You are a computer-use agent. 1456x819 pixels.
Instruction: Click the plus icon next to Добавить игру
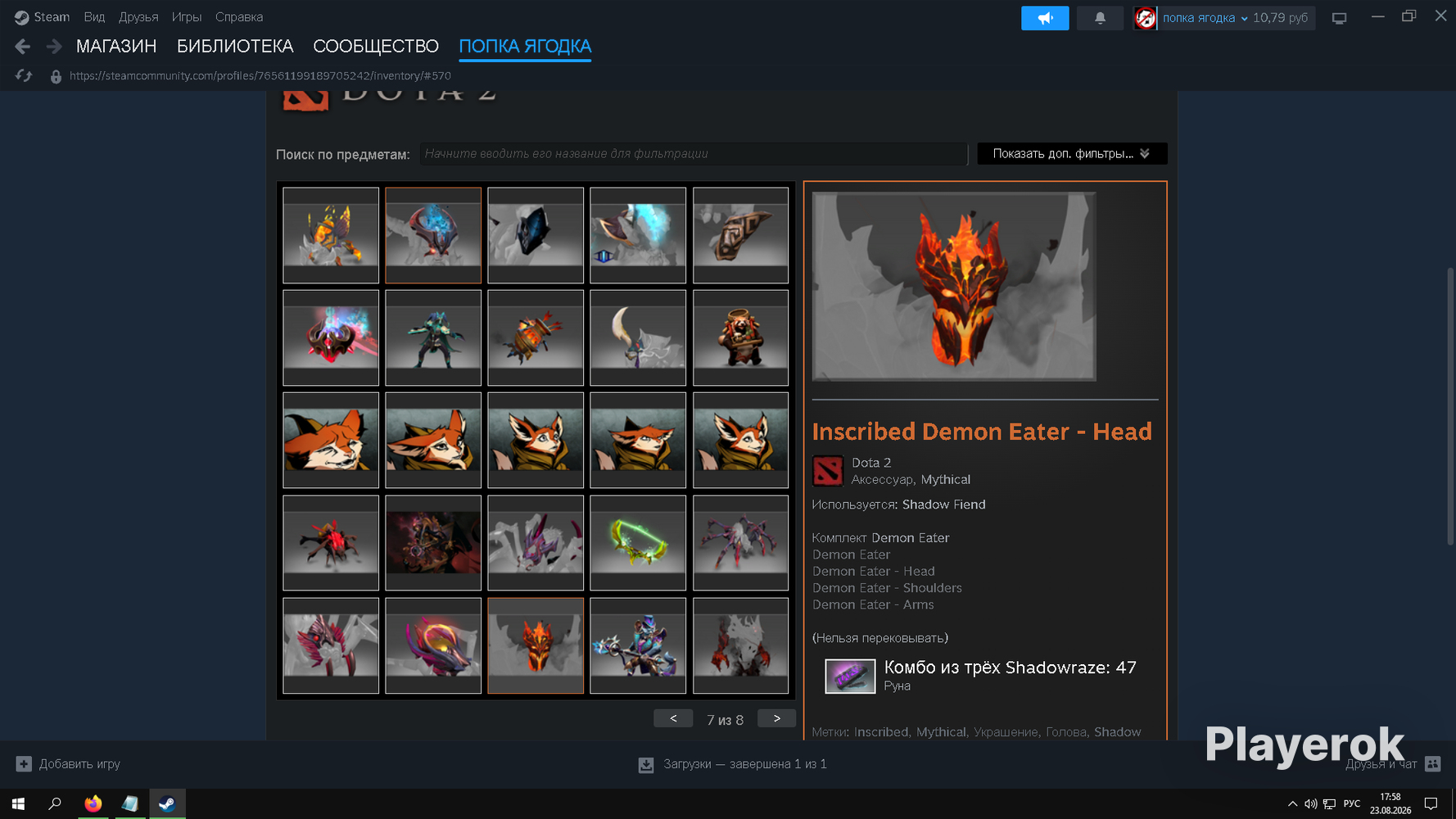tap(24, 764)
